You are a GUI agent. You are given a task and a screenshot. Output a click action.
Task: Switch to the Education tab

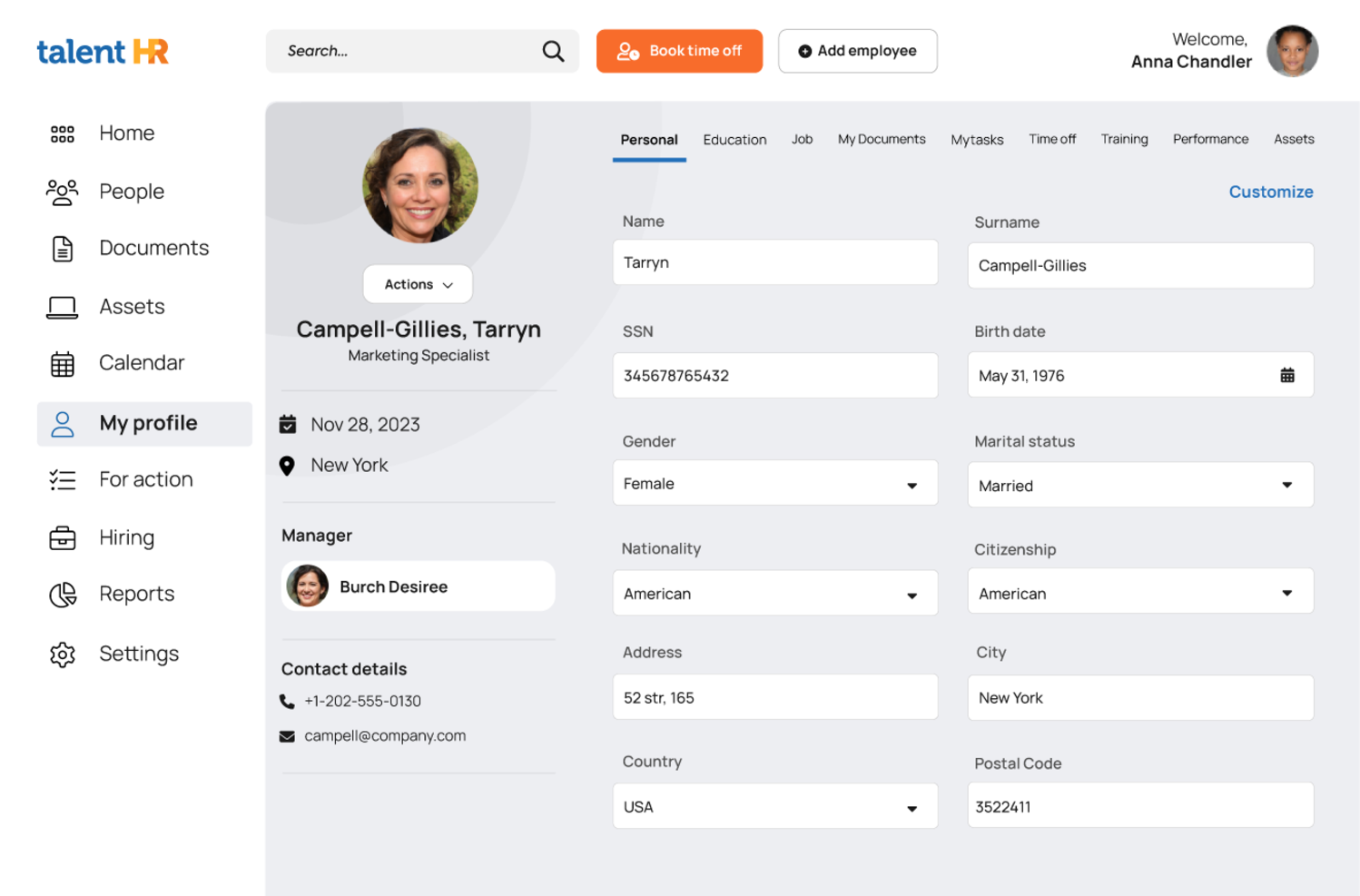734,139
